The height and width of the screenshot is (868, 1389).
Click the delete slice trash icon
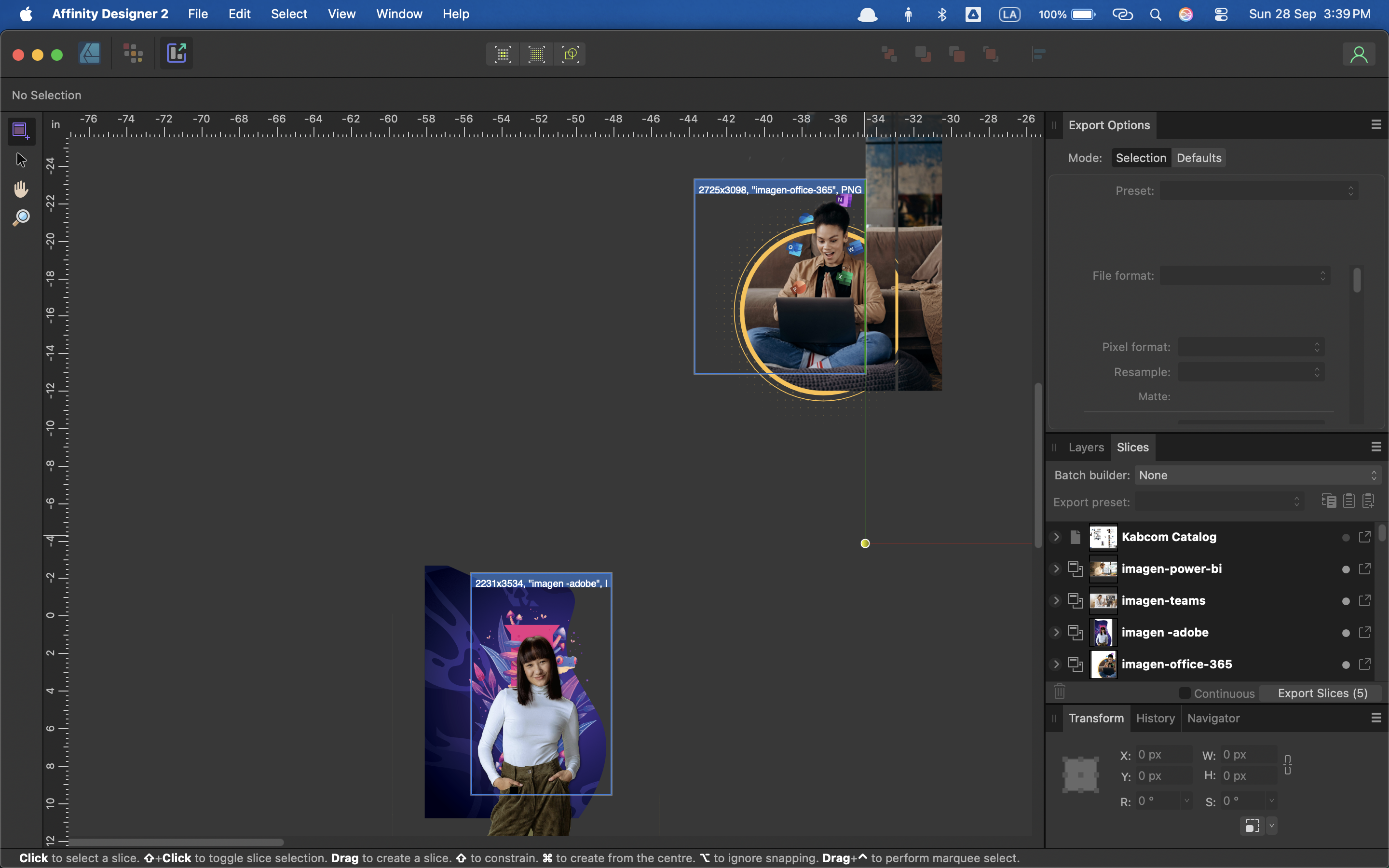[x=1059, y=691]
